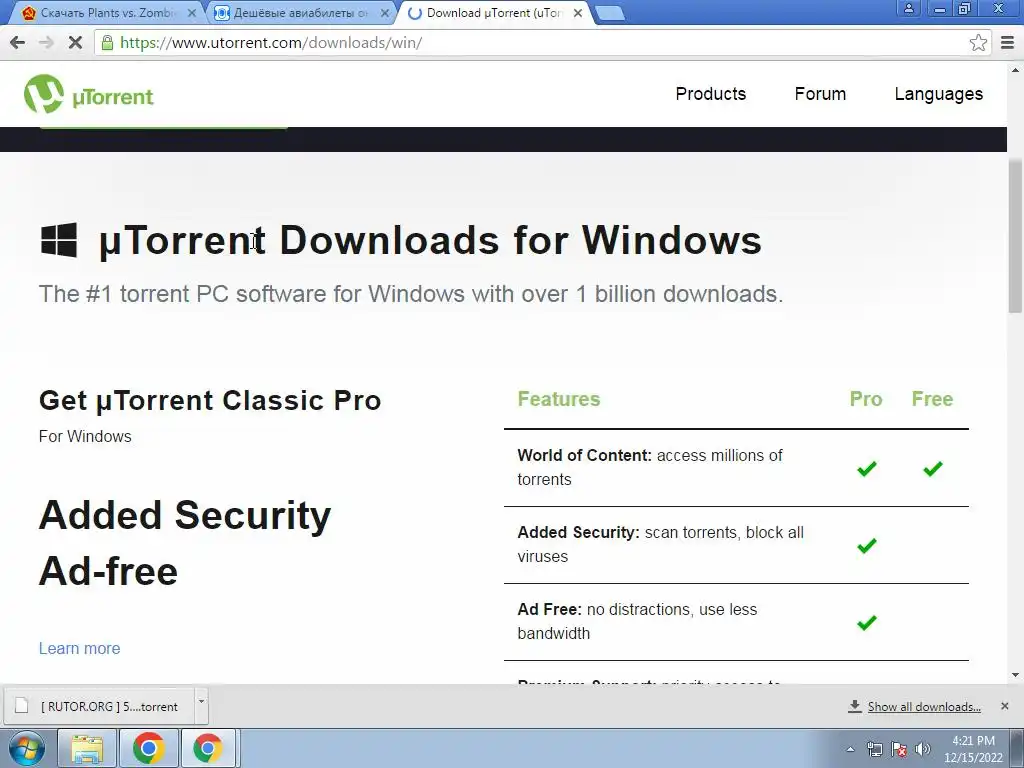Click the Free column header

pyautogui.click(x=932, y=399)
